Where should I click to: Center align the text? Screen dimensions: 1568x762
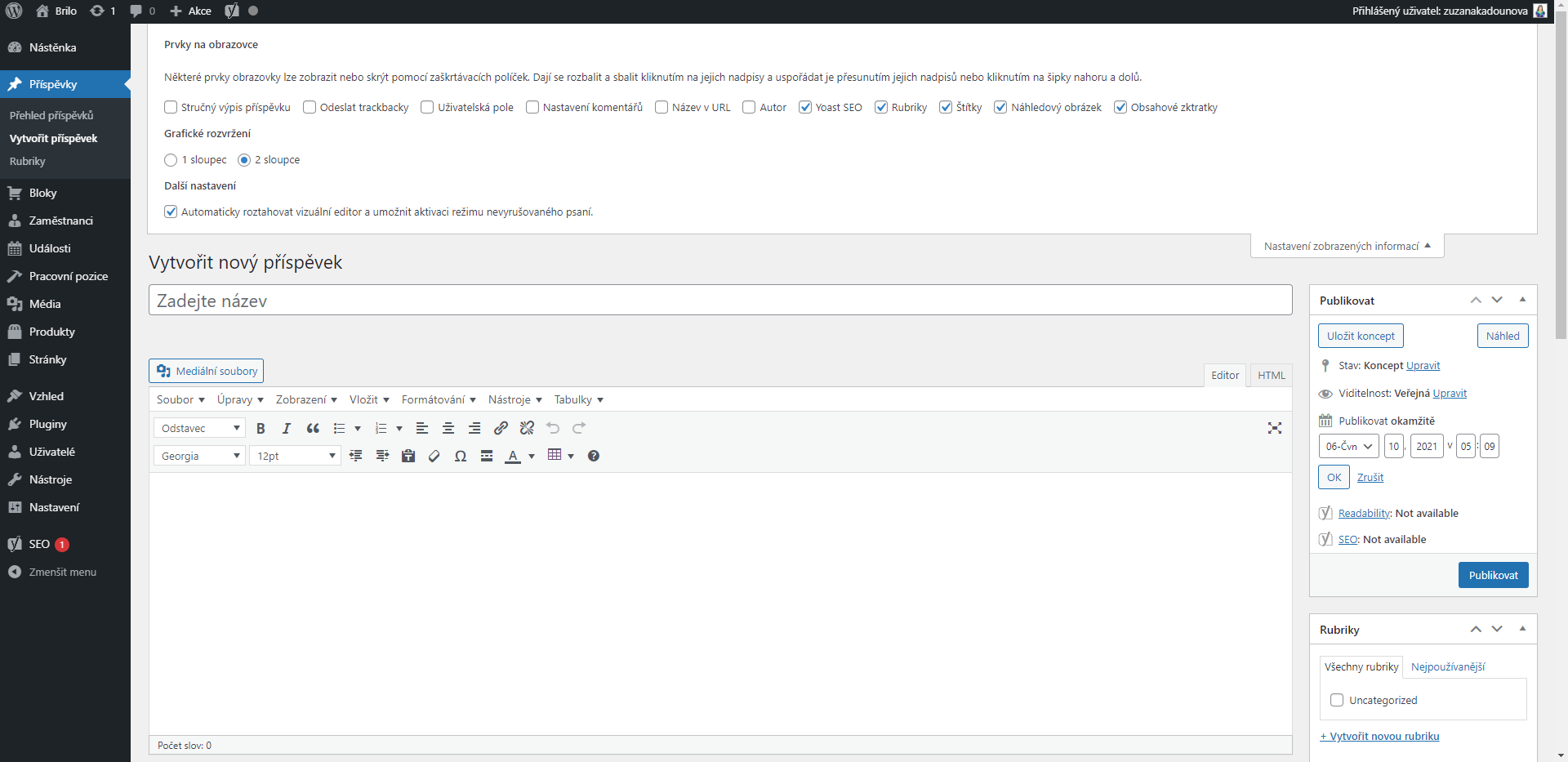pos(448,429)
